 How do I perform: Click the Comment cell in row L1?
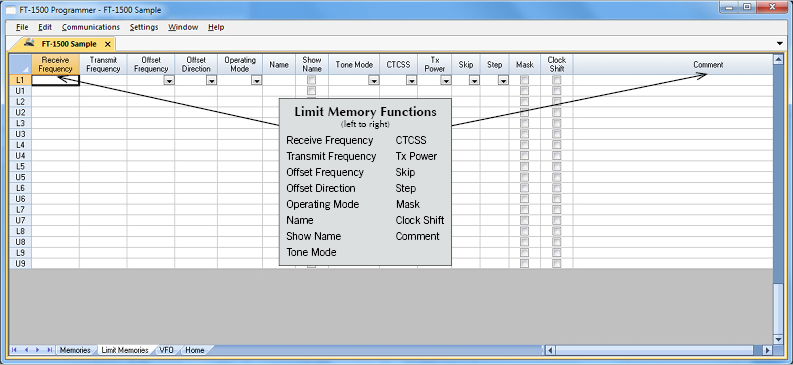click(672, 80)
